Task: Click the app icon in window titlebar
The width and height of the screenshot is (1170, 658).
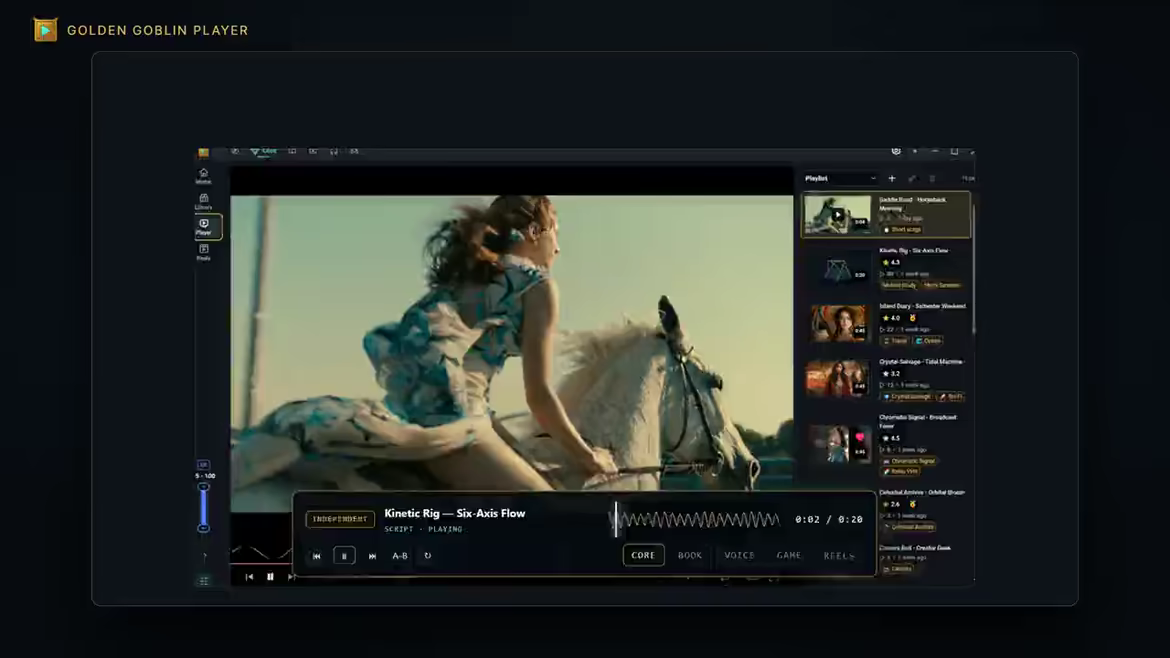Action: [x=203, y=152]
